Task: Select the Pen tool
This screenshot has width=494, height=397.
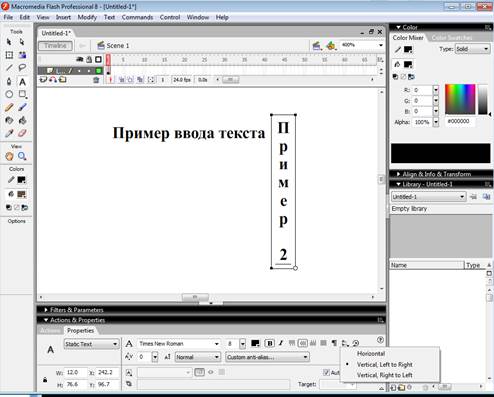Action: coord(9,81)
